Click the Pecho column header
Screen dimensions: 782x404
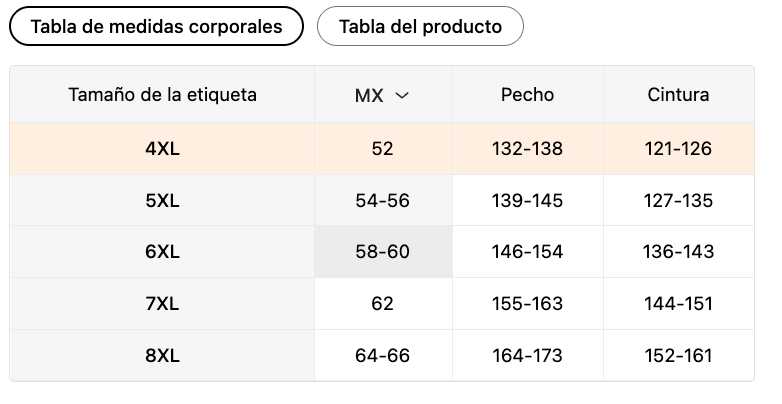528,95
